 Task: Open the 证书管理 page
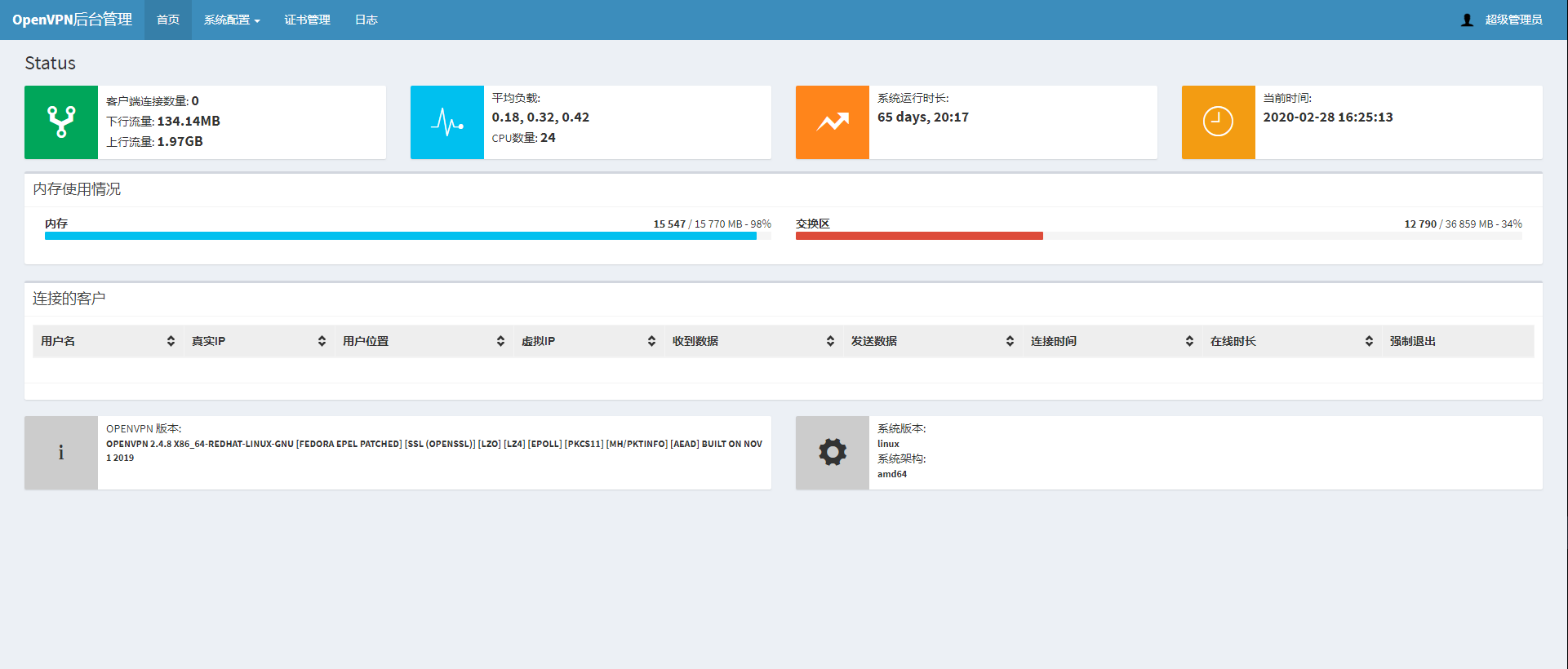pos(307,20)
